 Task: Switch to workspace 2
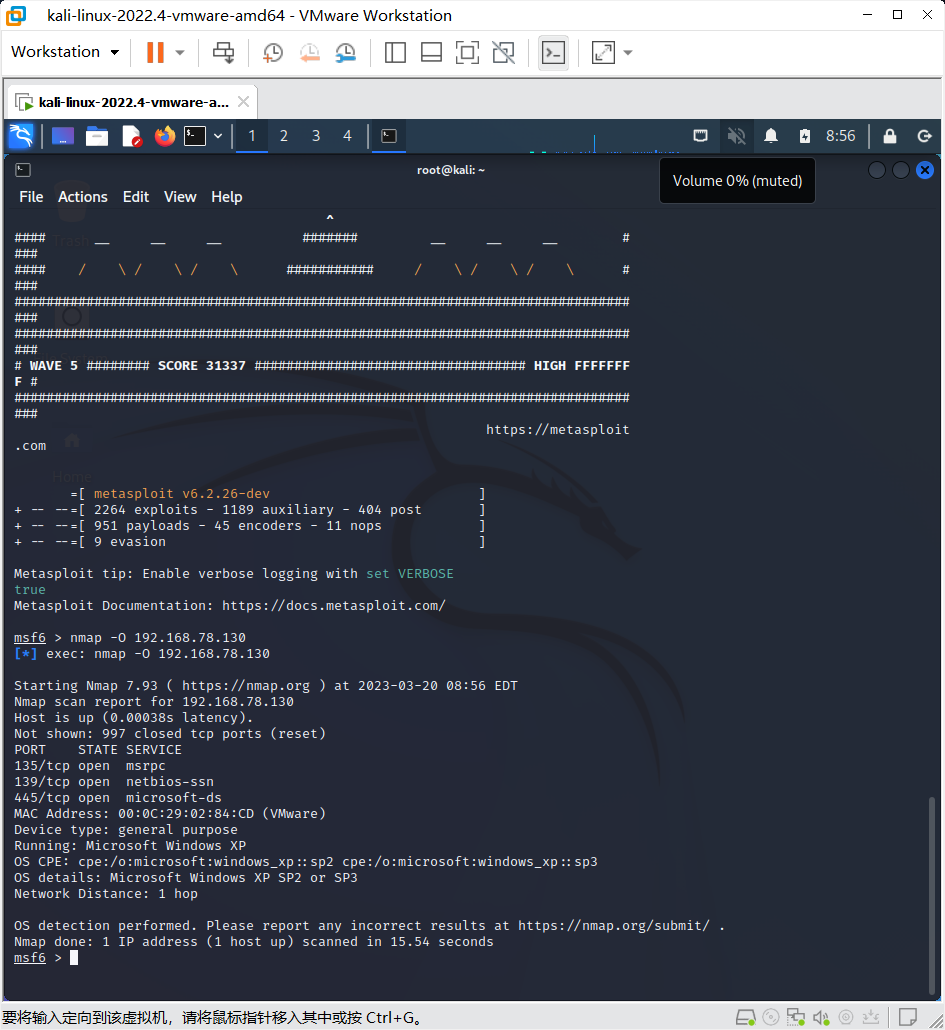pos(284,136)
